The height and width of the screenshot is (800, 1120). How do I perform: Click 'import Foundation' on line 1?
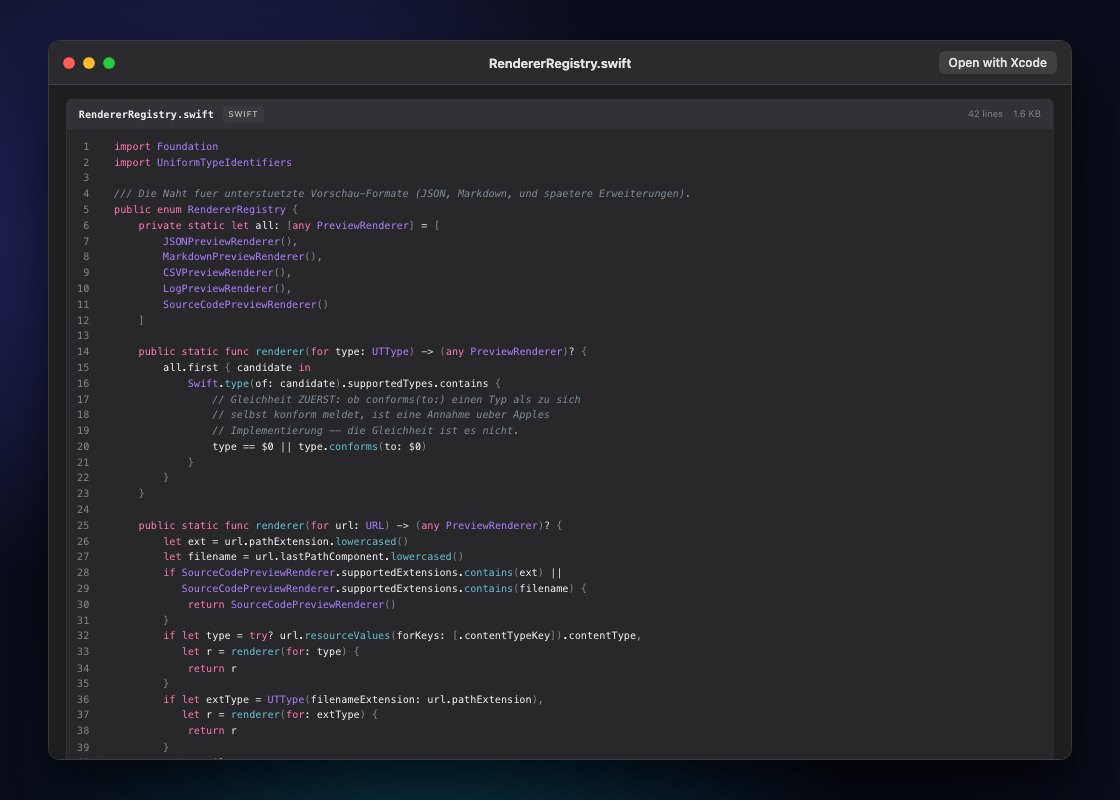tap(166, 146)
